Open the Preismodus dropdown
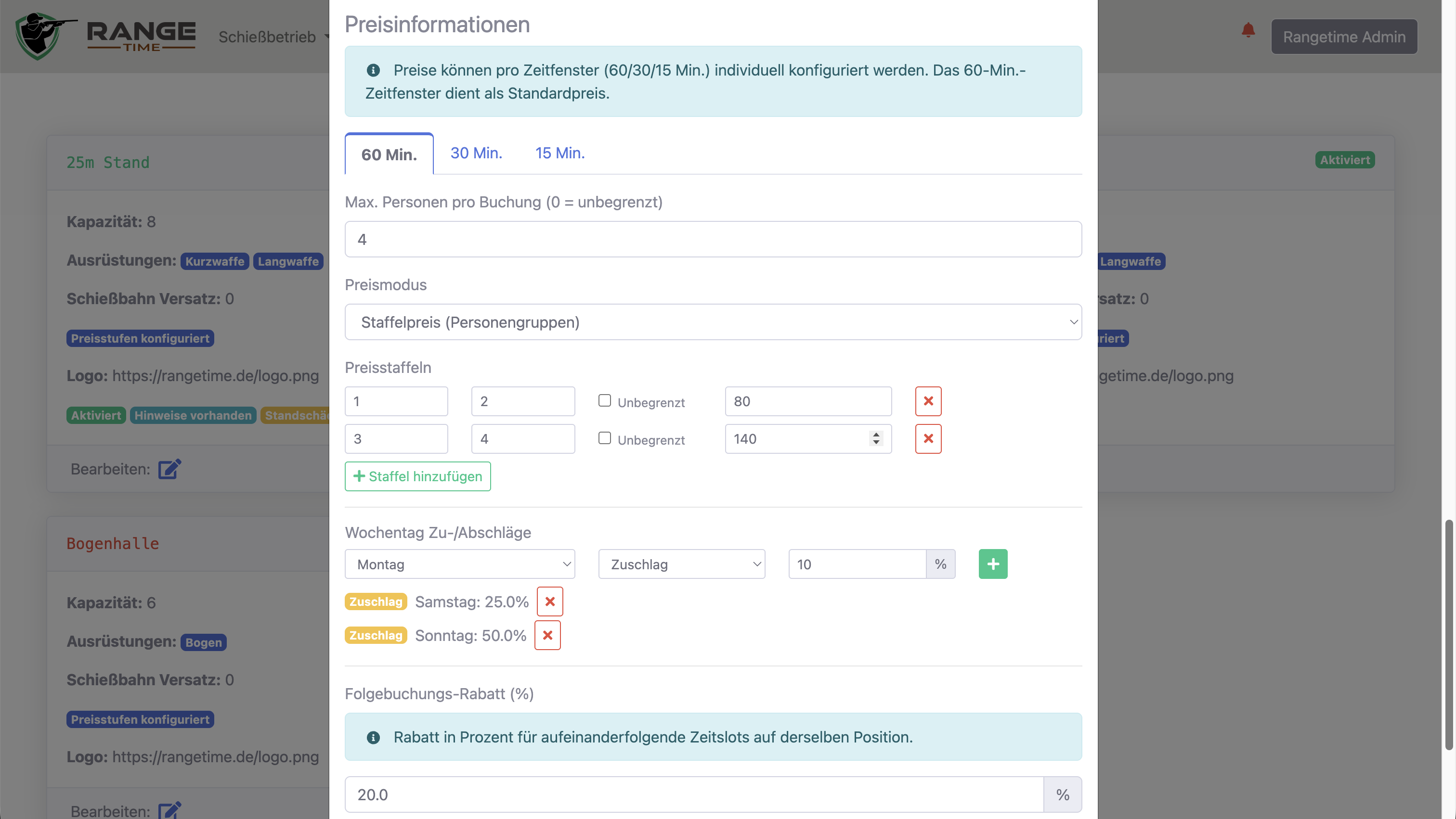Image resolution: width=1456 pixels, height=819 pixels. [x=713, y=321]
